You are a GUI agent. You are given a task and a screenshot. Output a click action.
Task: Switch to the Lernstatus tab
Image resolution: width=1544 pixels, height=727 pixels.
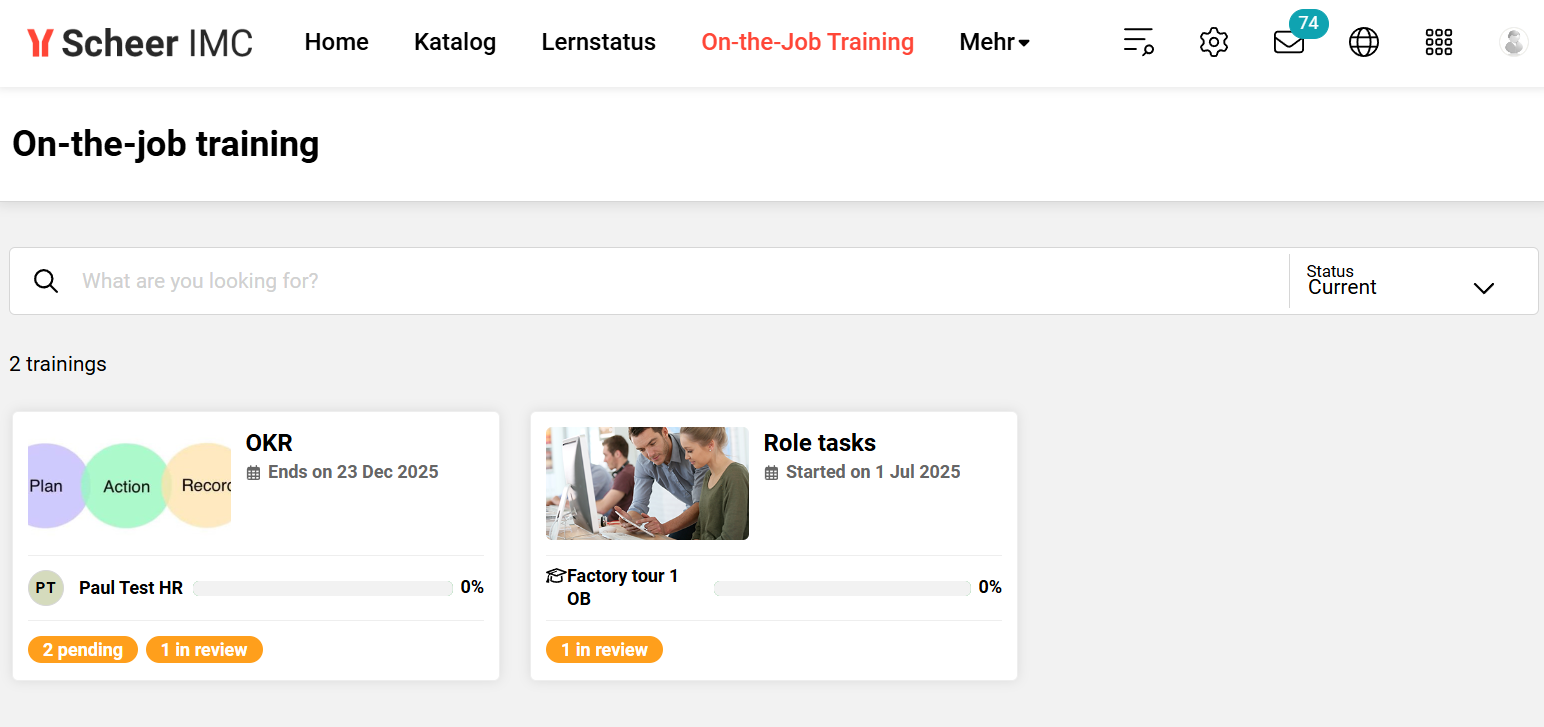pos(598,42)
